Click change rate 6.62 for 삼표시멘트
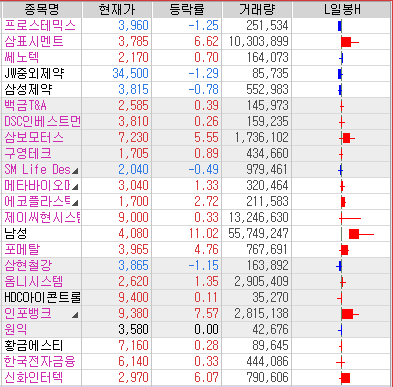 [207, 42]
